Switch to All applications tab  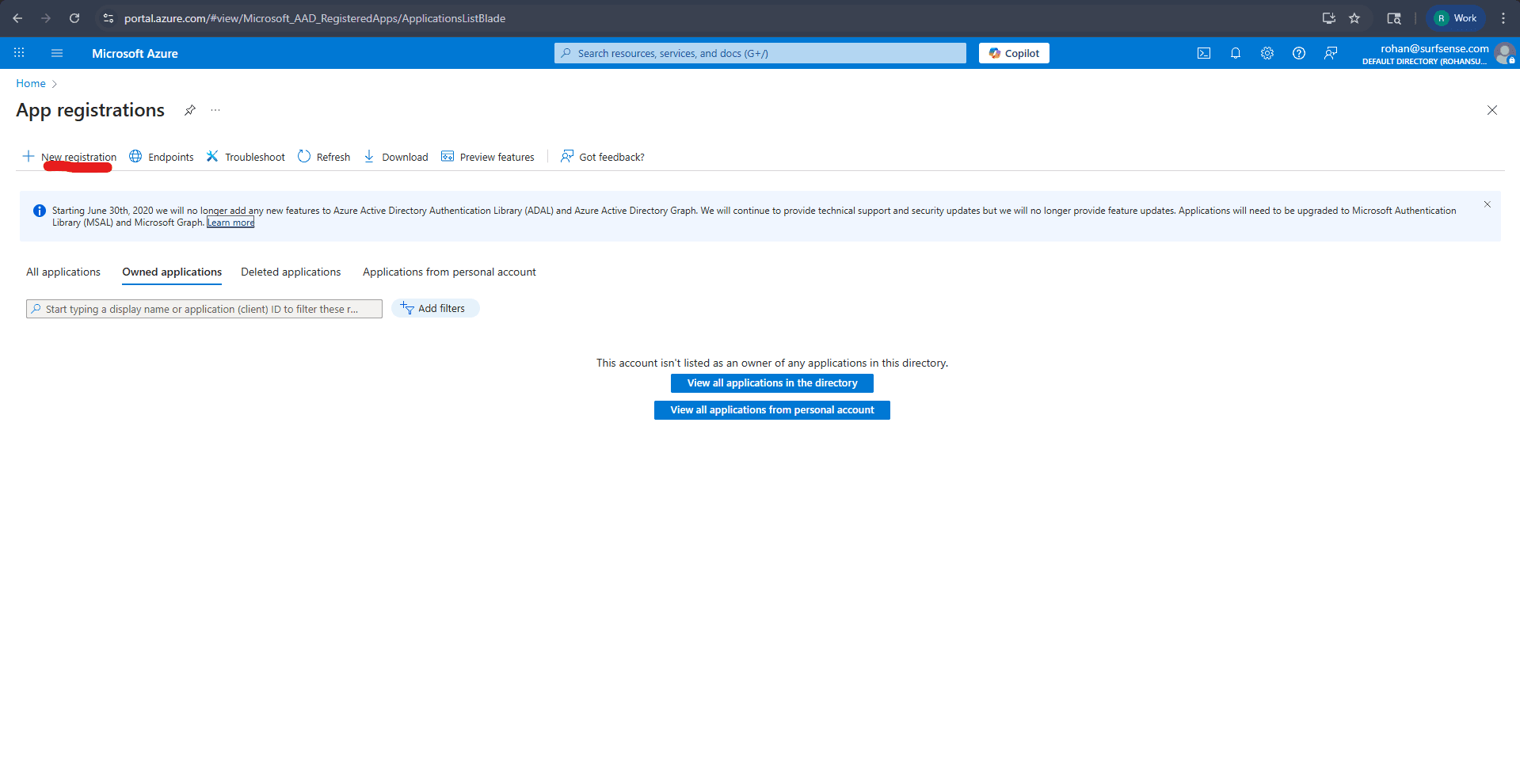[x=63, y=272]
